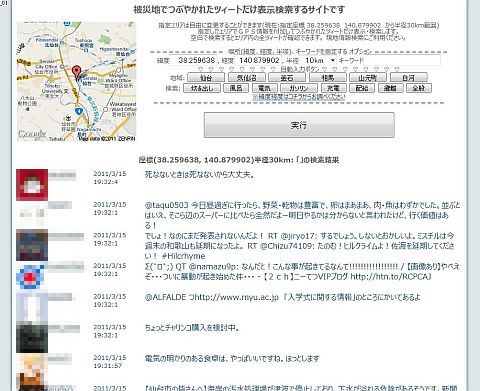Click the longitude field 140.879902
Viewport: 480px width, 391px height.
coord(259,60)
